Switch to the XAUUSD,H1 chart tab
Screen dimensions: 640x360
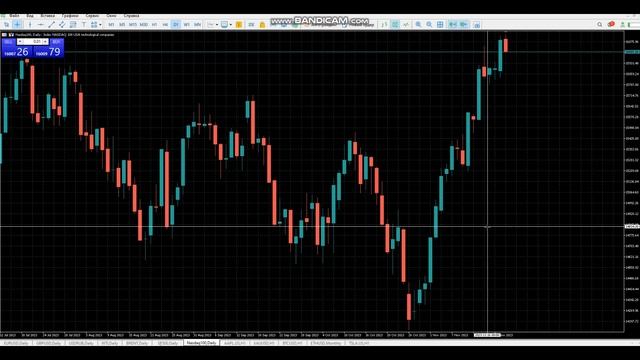(x=264, y=343)
